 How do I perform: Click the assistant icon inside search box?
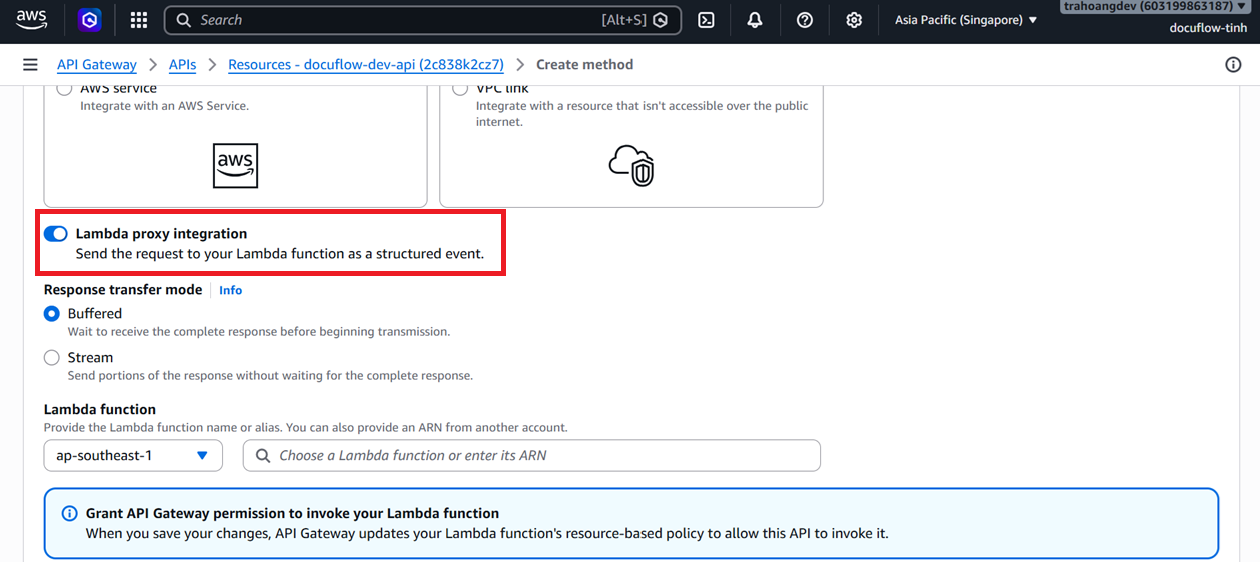click(x=660, y=20)
